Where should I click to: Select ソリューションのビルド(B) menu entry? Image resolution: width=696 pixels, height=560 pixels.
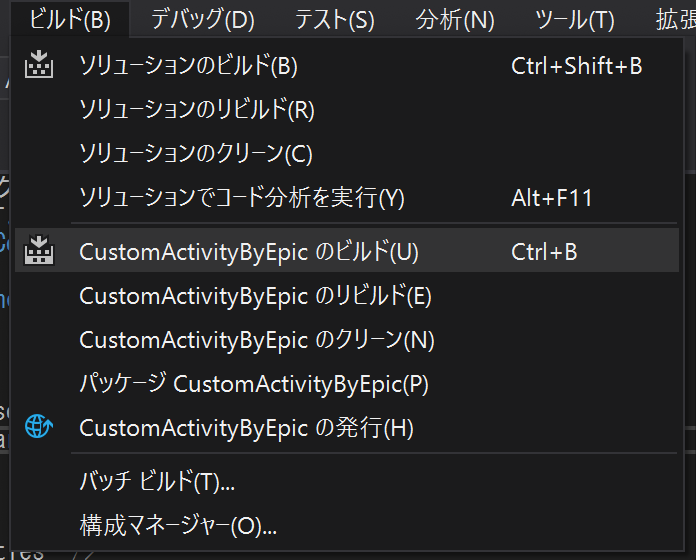(347, 66)
